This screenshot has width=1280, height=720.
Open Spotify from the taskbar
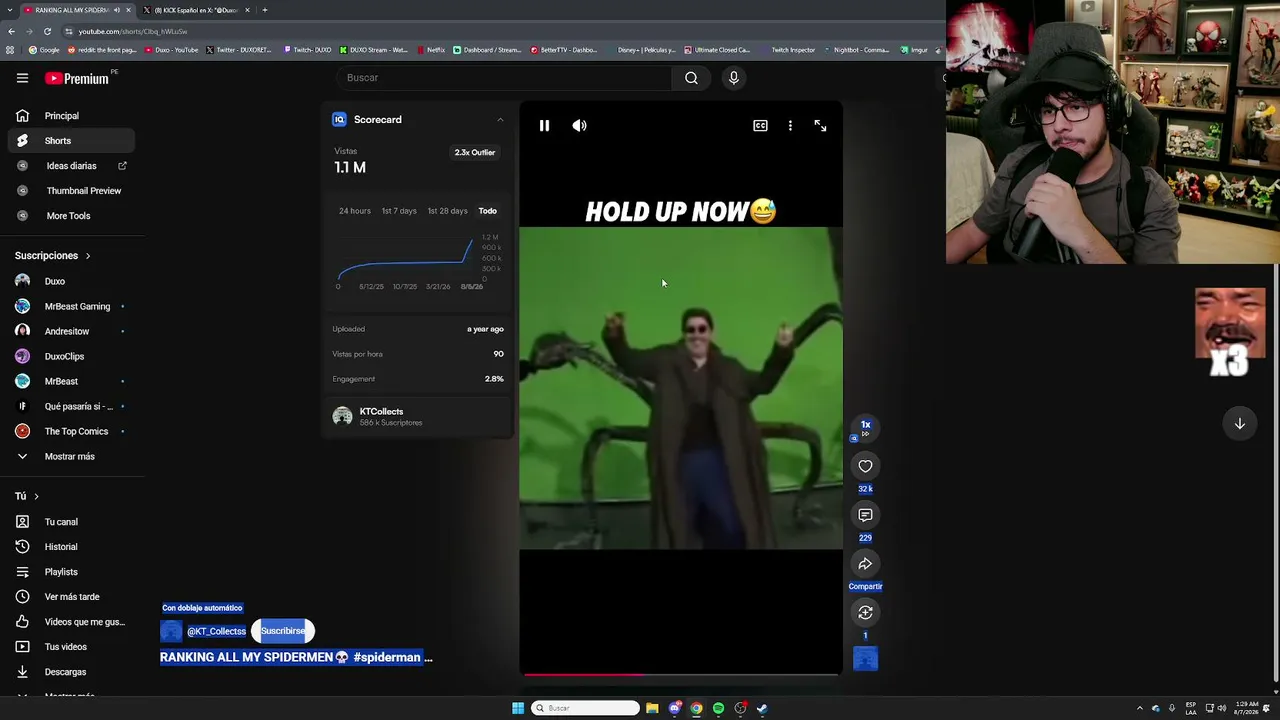coord(718,708)
